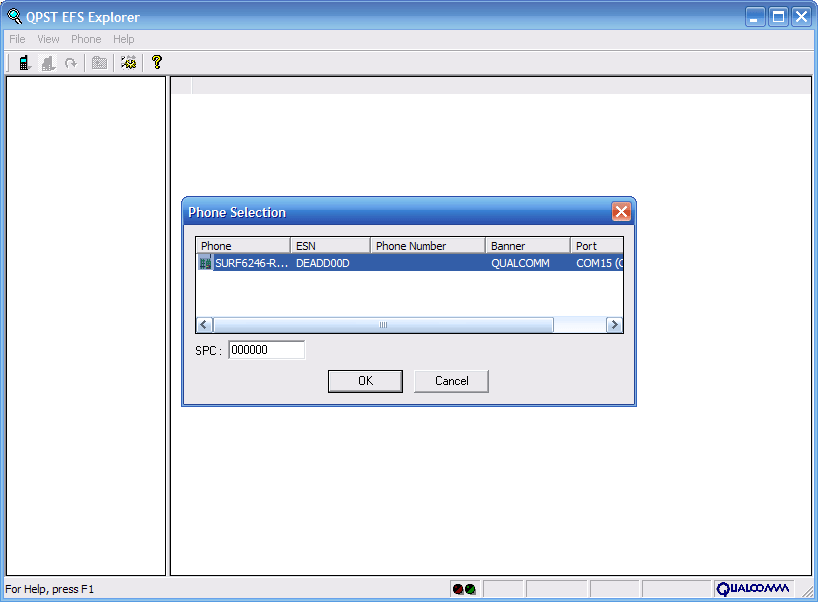Click the grayed icon right of the phone icon
Viewport: 818px width, 602px height.
[x=49, y=63]
